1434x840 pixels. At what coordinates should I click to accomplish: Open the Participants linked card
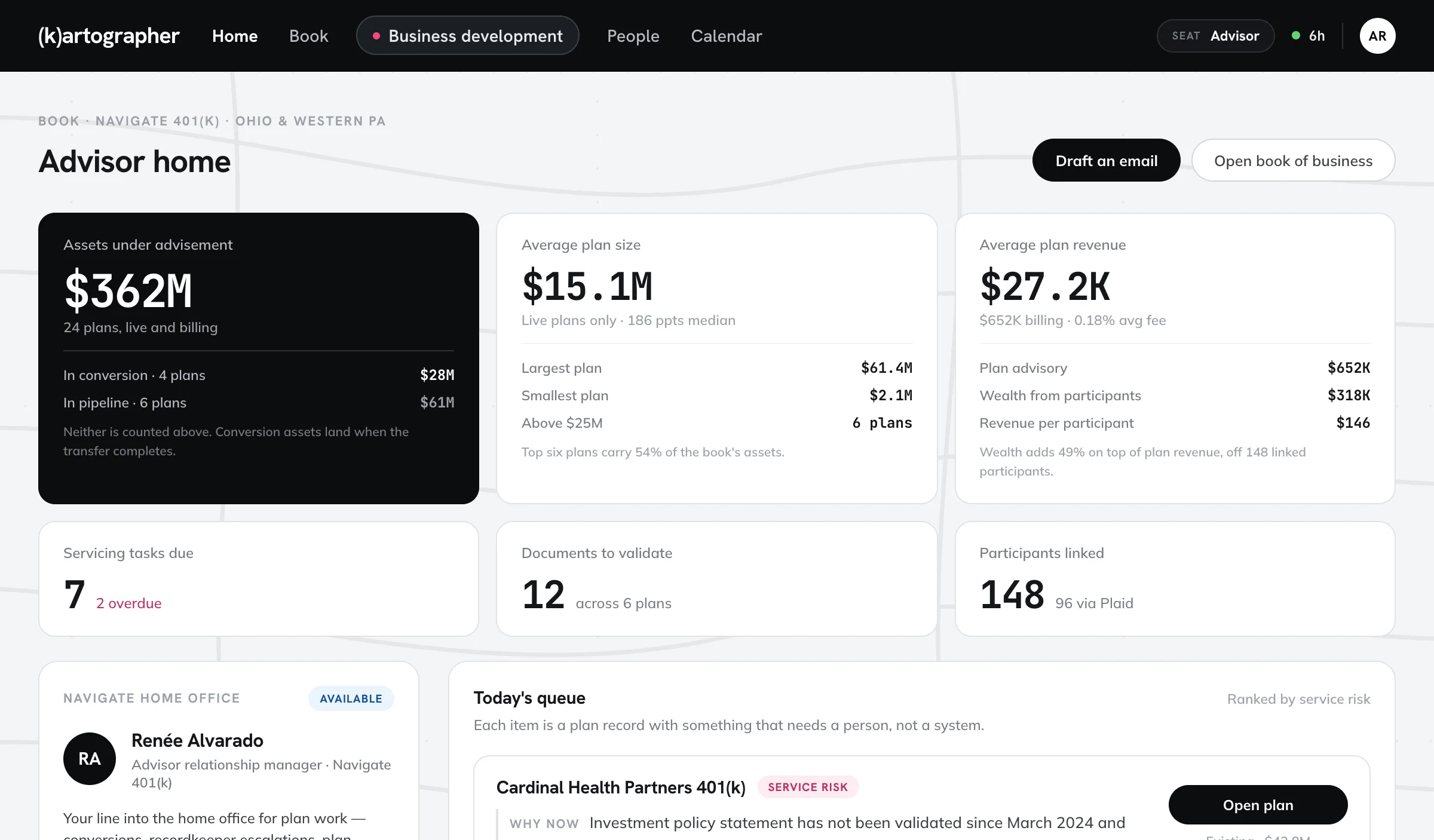[1175, 579]
